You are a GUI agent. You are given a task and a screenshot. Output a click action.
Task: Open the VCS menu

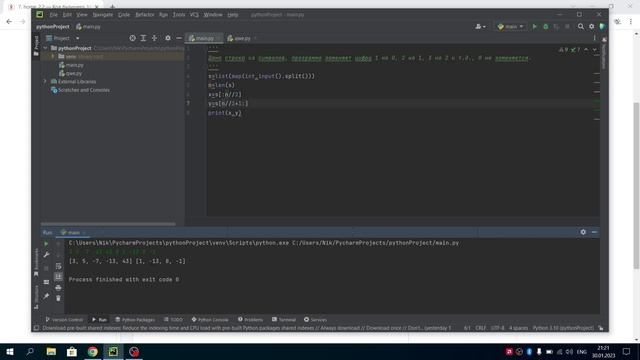[194, 15]
